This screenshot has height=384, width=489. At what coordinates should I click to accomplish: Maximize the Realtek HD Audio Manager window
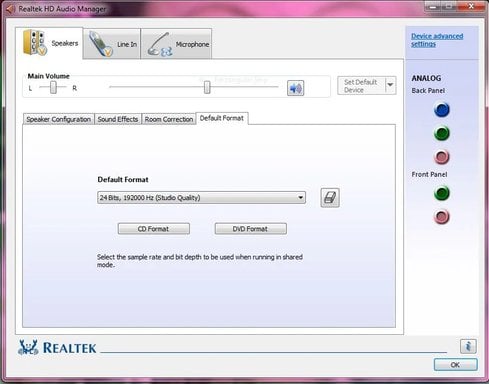(449, 6)
